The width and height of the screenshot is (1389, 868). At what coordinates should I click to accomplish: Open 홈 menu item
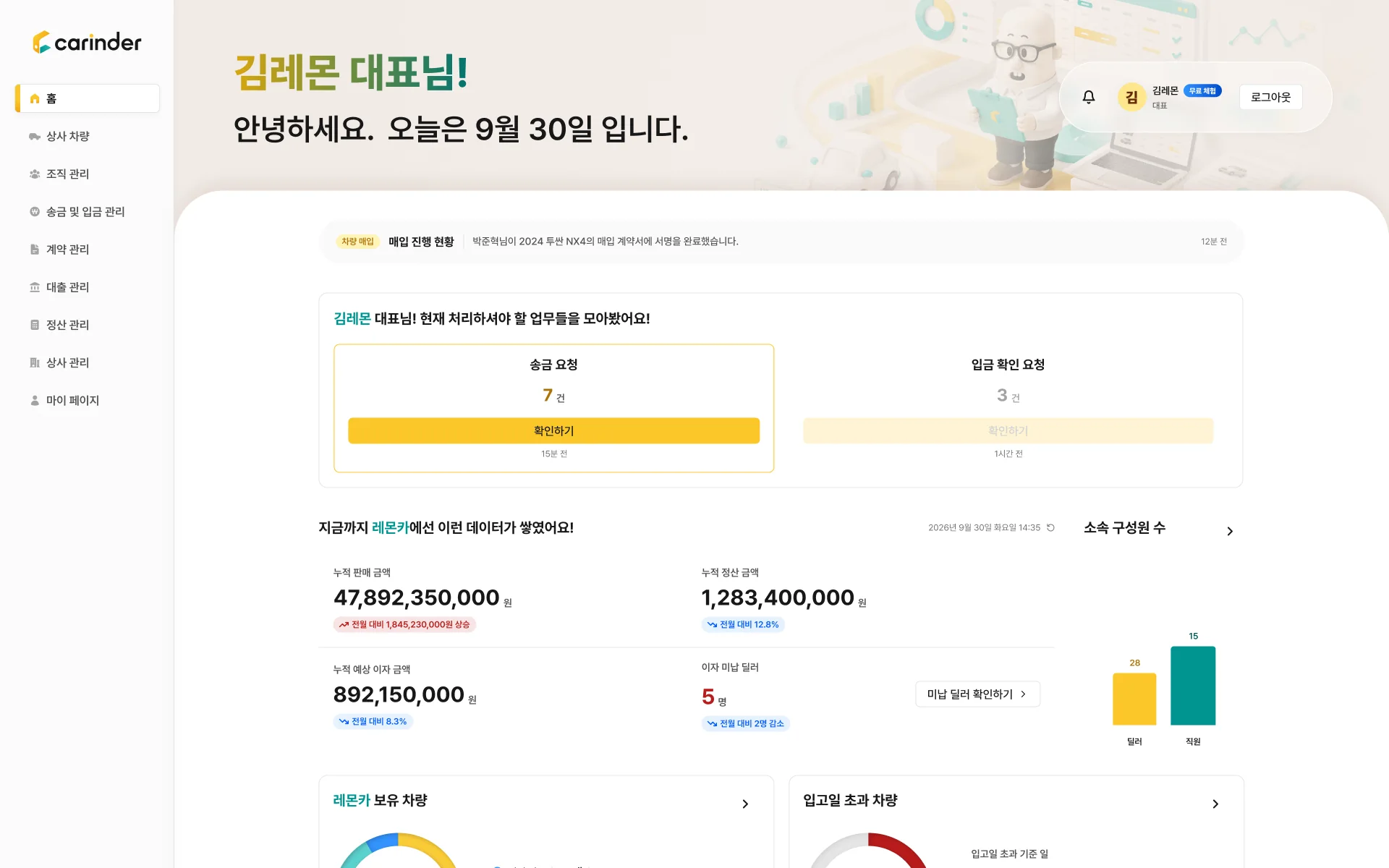coord(88,98)
